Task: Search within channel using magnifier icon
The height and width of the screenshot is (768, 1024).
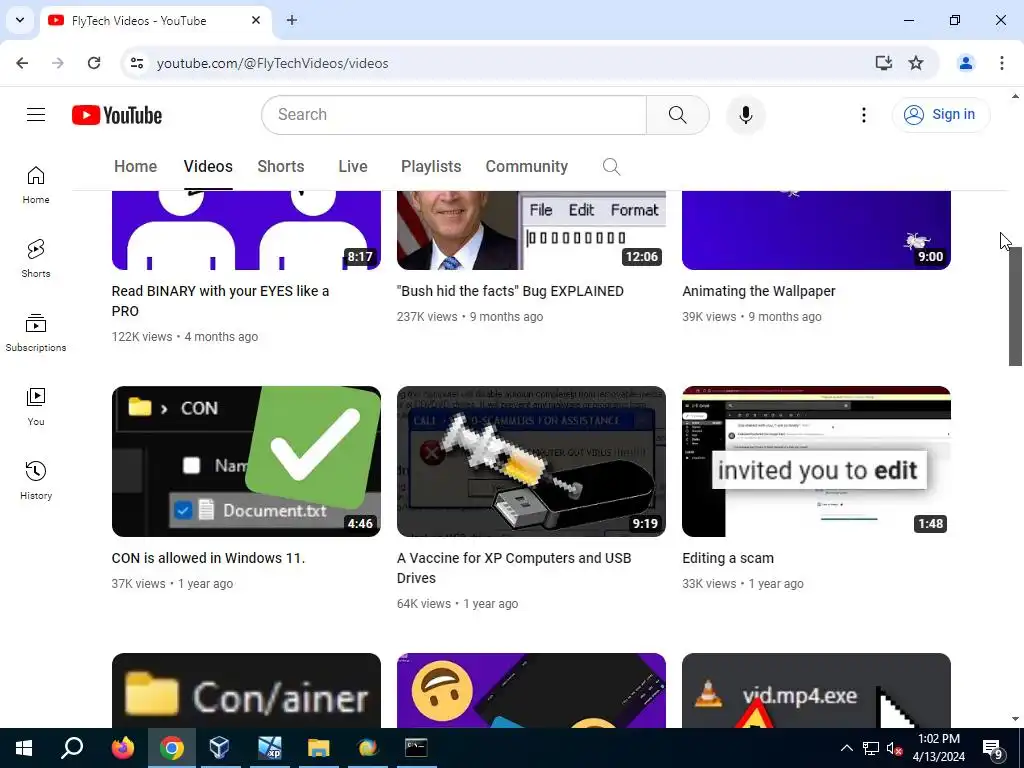Action: [611, 167]
